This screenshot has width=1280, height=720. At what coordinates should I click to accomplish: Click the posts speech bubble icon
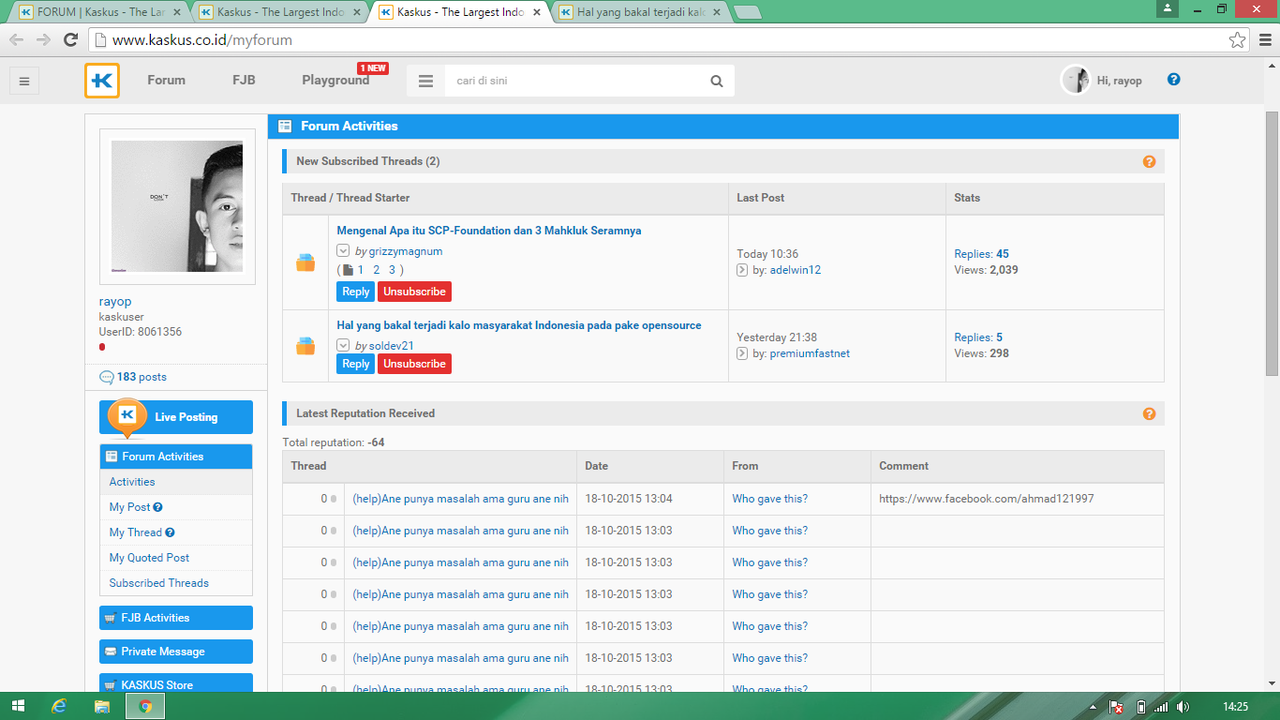(x=107, y=377)
